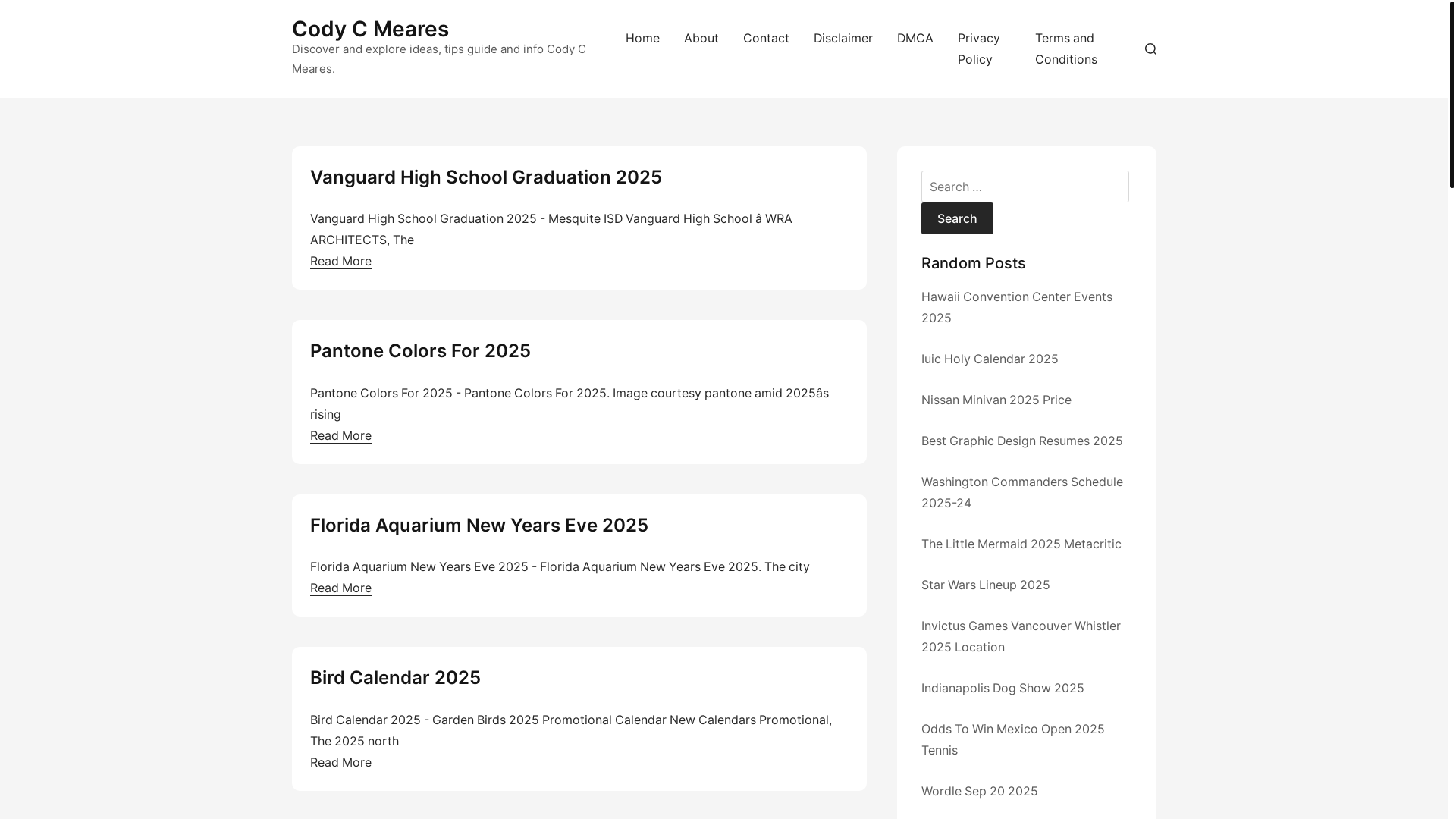Open the Disclaimer navigation item
The height and width of the screenshot is (819, 1456).
843,38
